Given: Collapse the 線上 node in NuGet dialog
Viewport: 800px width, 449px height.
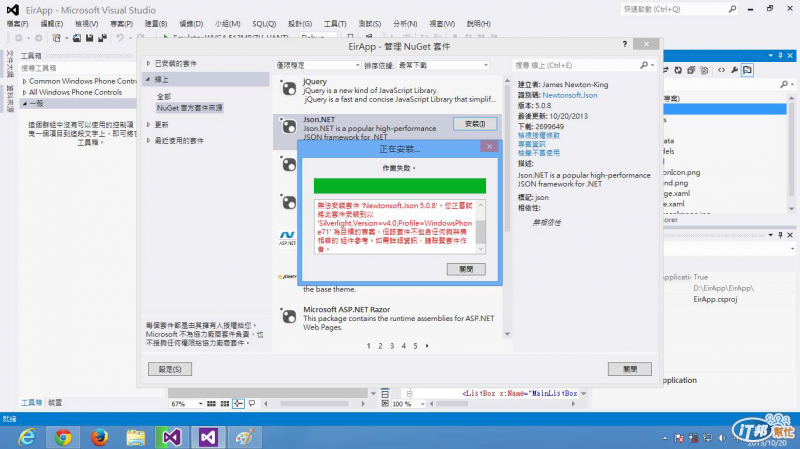Looking at the screenshot, I should click(x=148, y=79).
